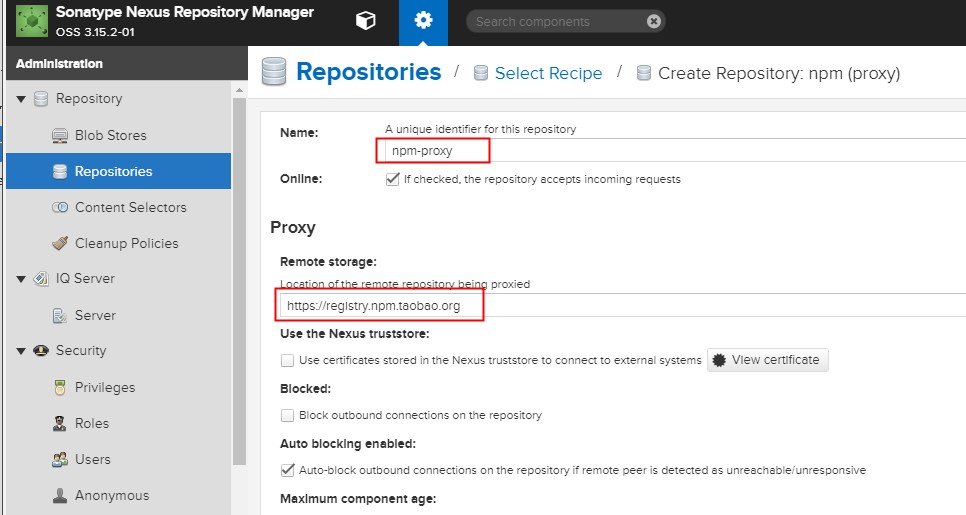Image resolution: width=966 pixels, height=515 pixels.
Task: Open the Anonymous settings item
Action: (x=111, y=495)
